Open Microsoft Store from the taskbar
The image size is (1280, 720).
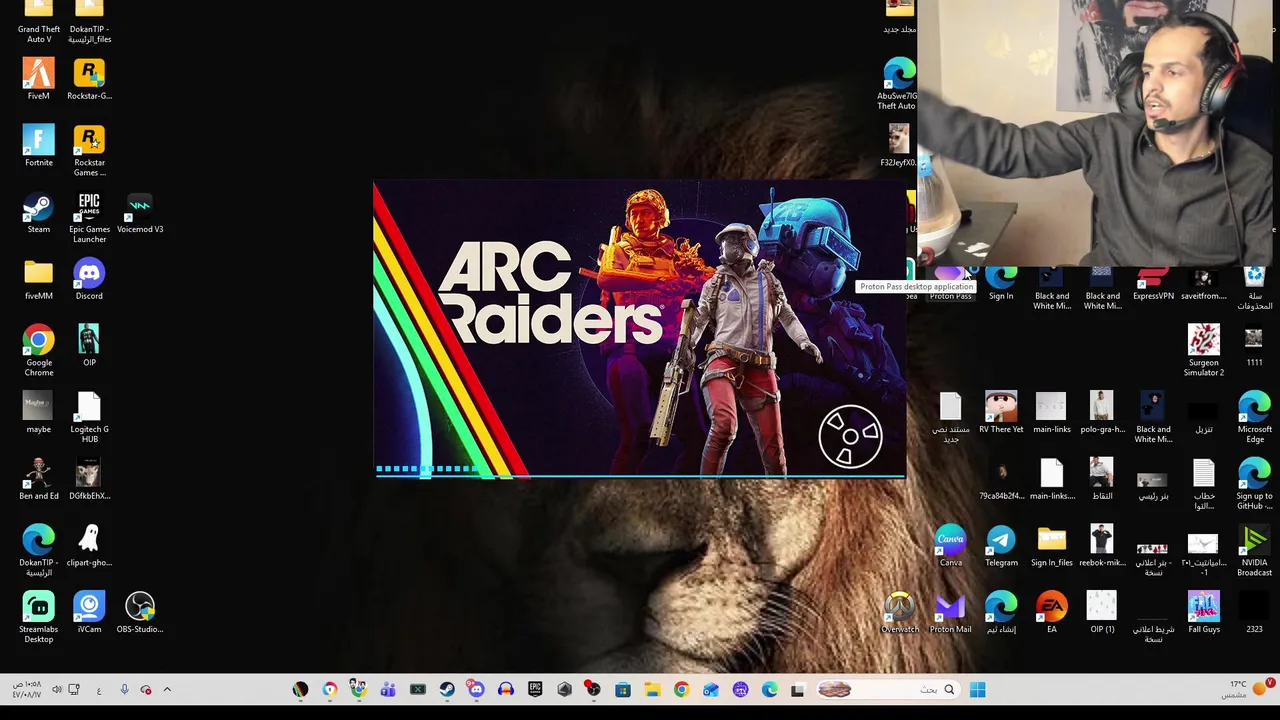coord(622,689)
